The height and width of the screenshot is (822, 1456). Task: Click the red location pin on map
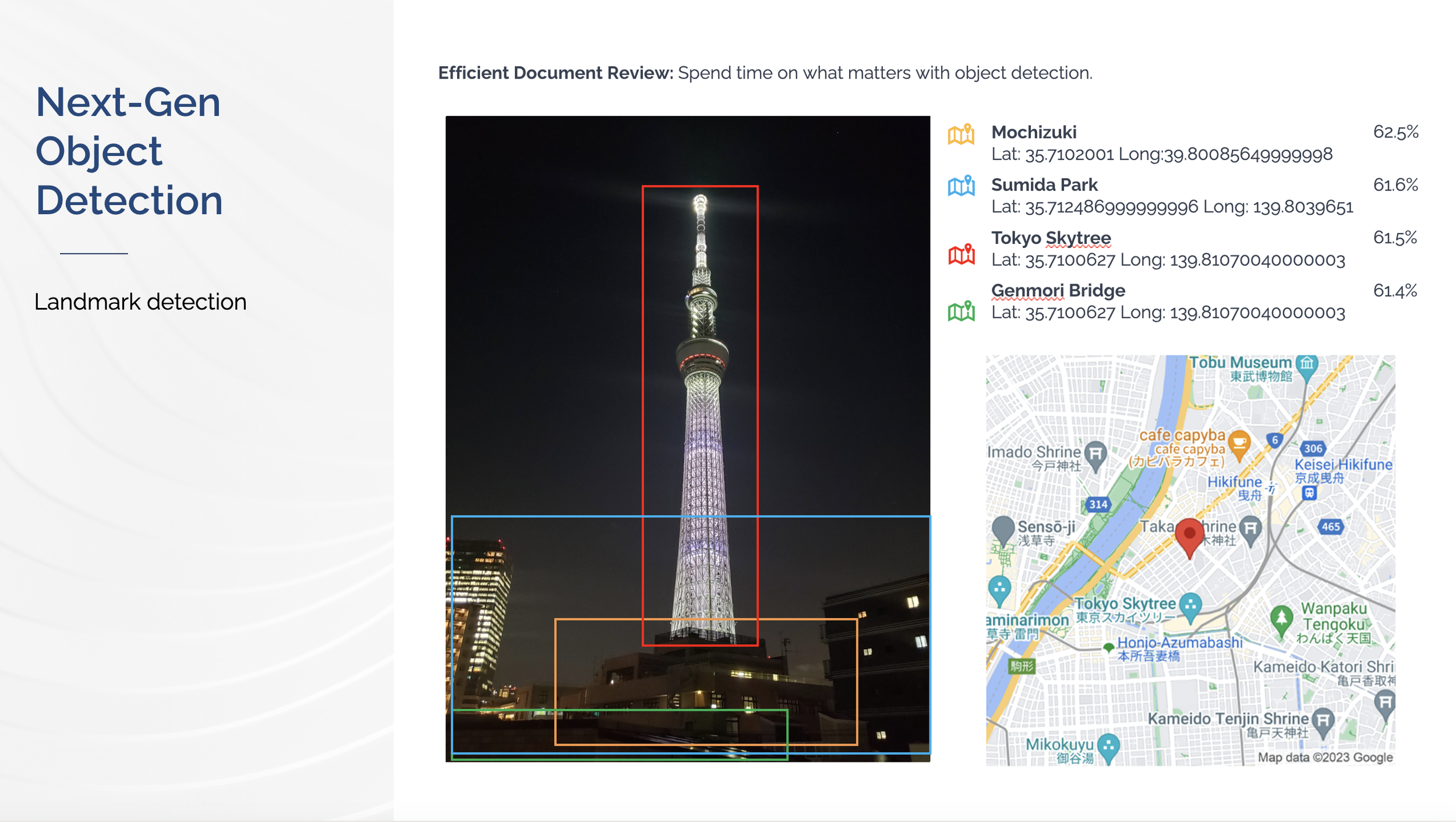[1189, 536]
